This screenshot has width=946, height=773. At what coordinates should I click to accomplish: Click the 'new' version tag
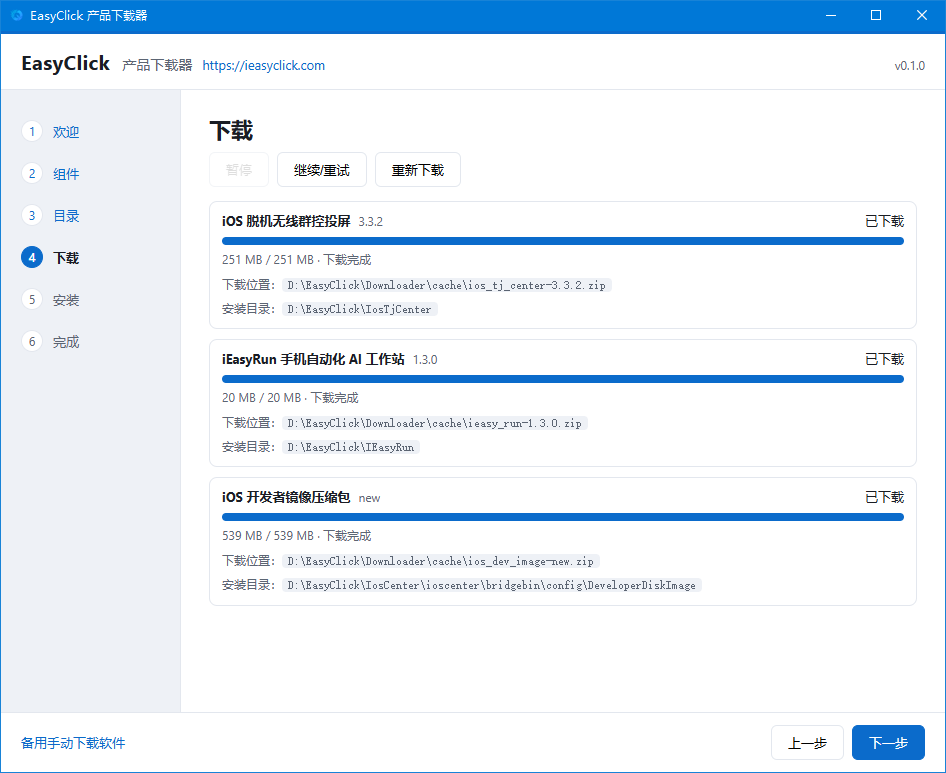[369, 498]
